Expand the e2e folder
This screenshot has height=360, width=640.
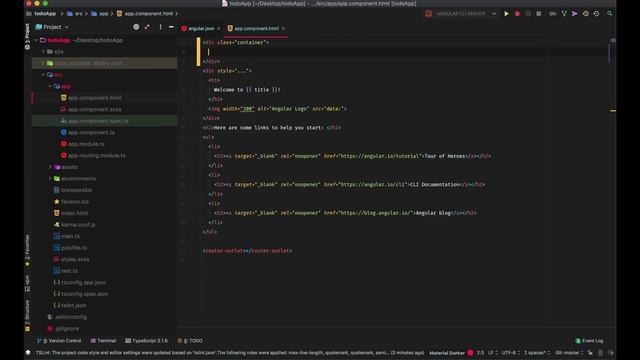[x=43, y=51]
